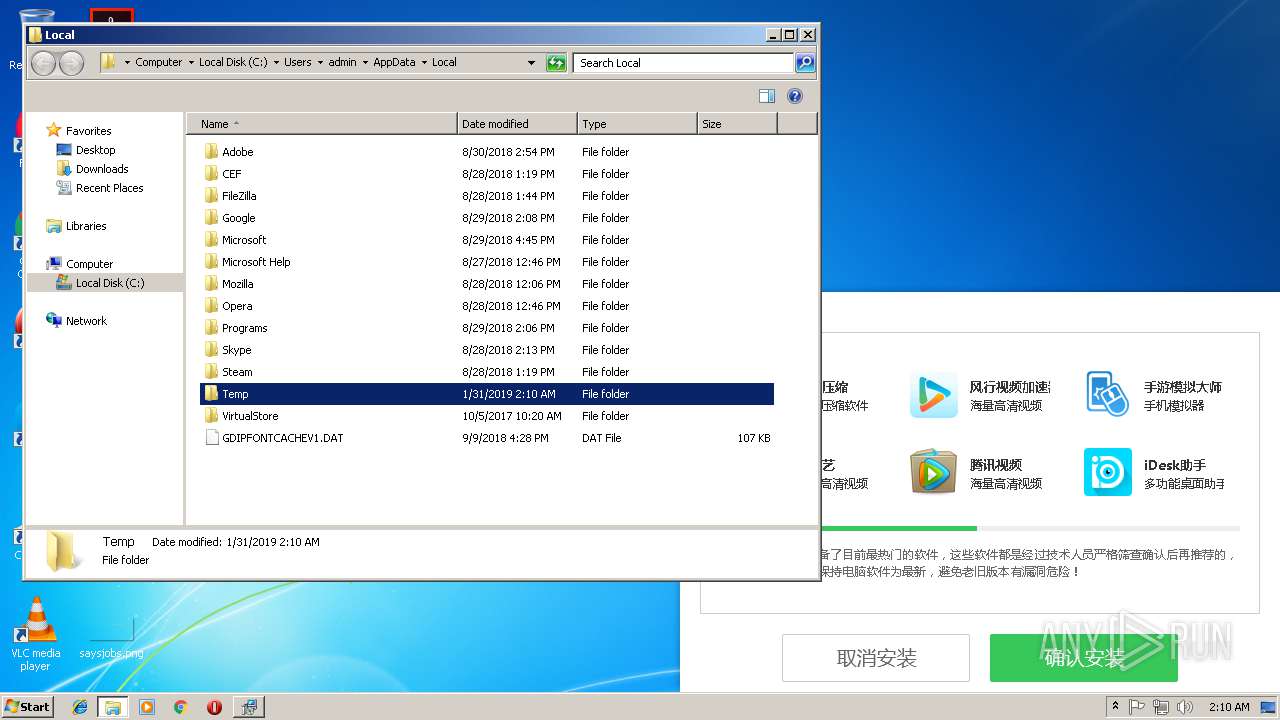The height and width of the screenshot is (720, 1280).
Task: Open the Adobe folder
Action: pos(237,152)
